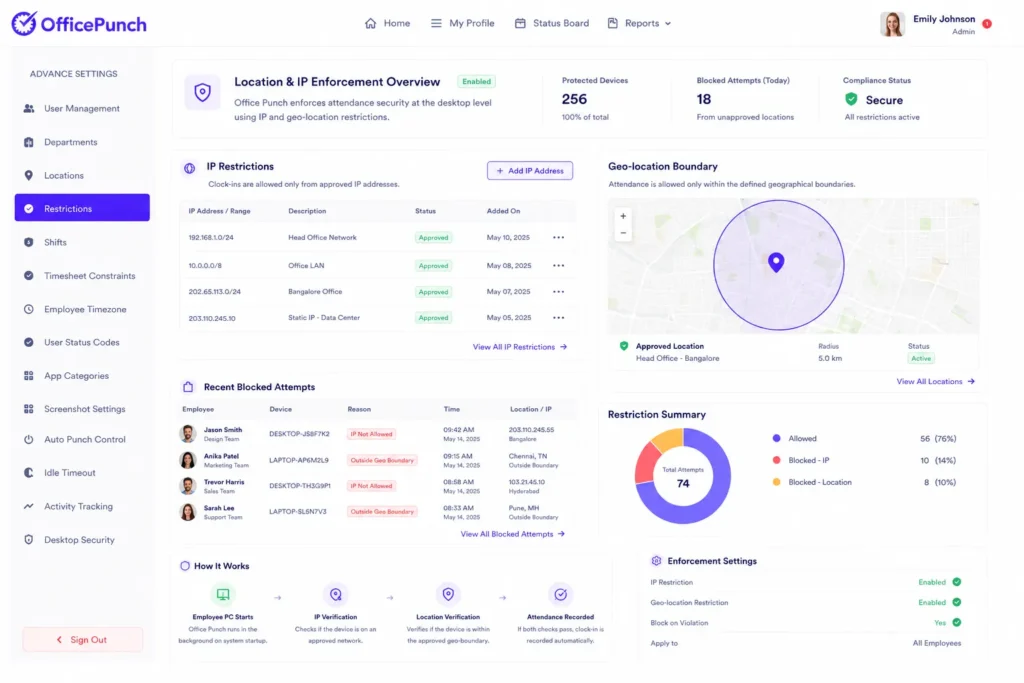Click the Allowed purple legend dot
Screen dimensions: 1024x683
tap(776, 439)
